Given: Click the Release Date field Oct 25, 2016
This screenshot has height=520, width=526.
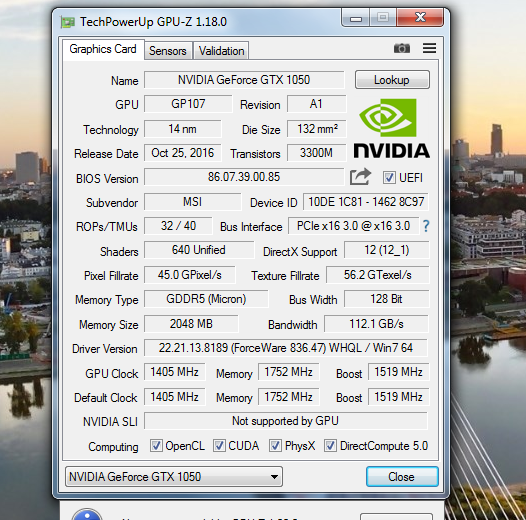Looking at the screenshot, I should pyautogui.click(x=183, y=153).
